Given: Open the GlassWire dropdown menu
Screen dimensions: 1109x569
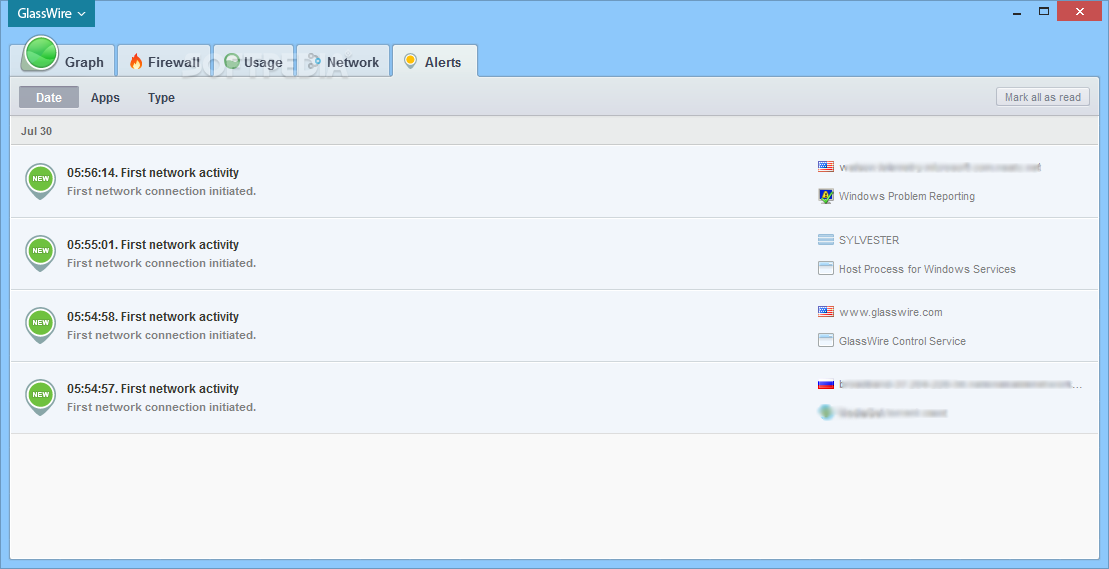Looking at the screenshot, I should (51, 13).
